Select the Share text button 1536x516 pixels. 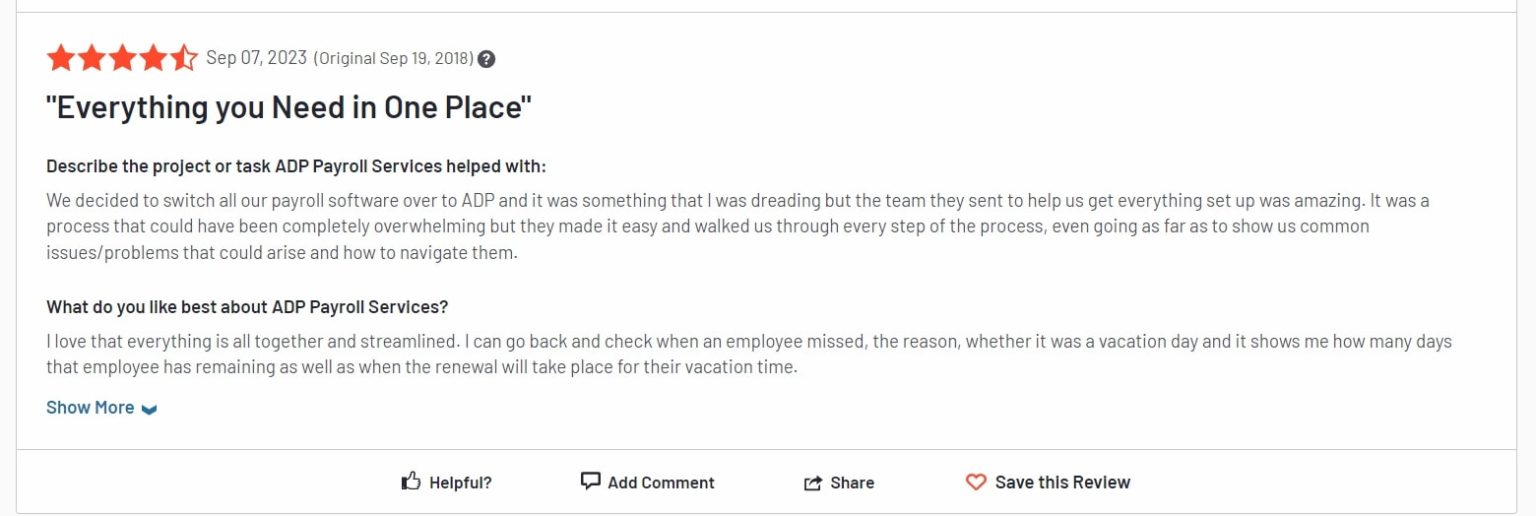pyautogui.click(x=852, y=483)
